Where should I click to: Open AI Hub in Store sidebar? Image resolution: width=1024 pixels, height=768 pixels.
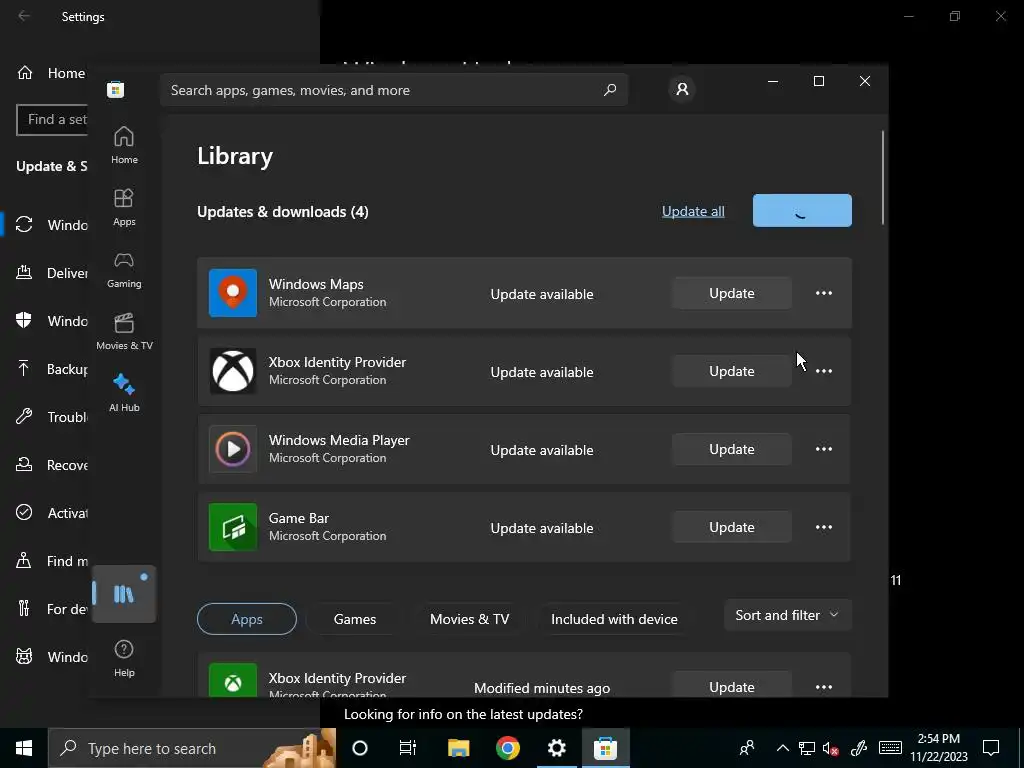tap(124, 393)
